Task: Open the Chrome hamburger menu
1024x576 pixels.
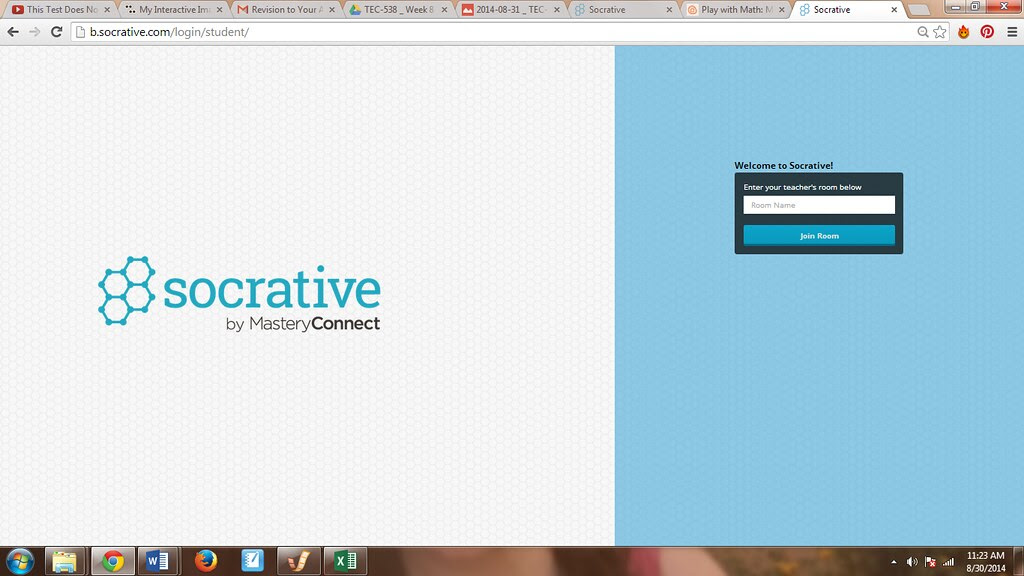Action: click(1012, 32)
